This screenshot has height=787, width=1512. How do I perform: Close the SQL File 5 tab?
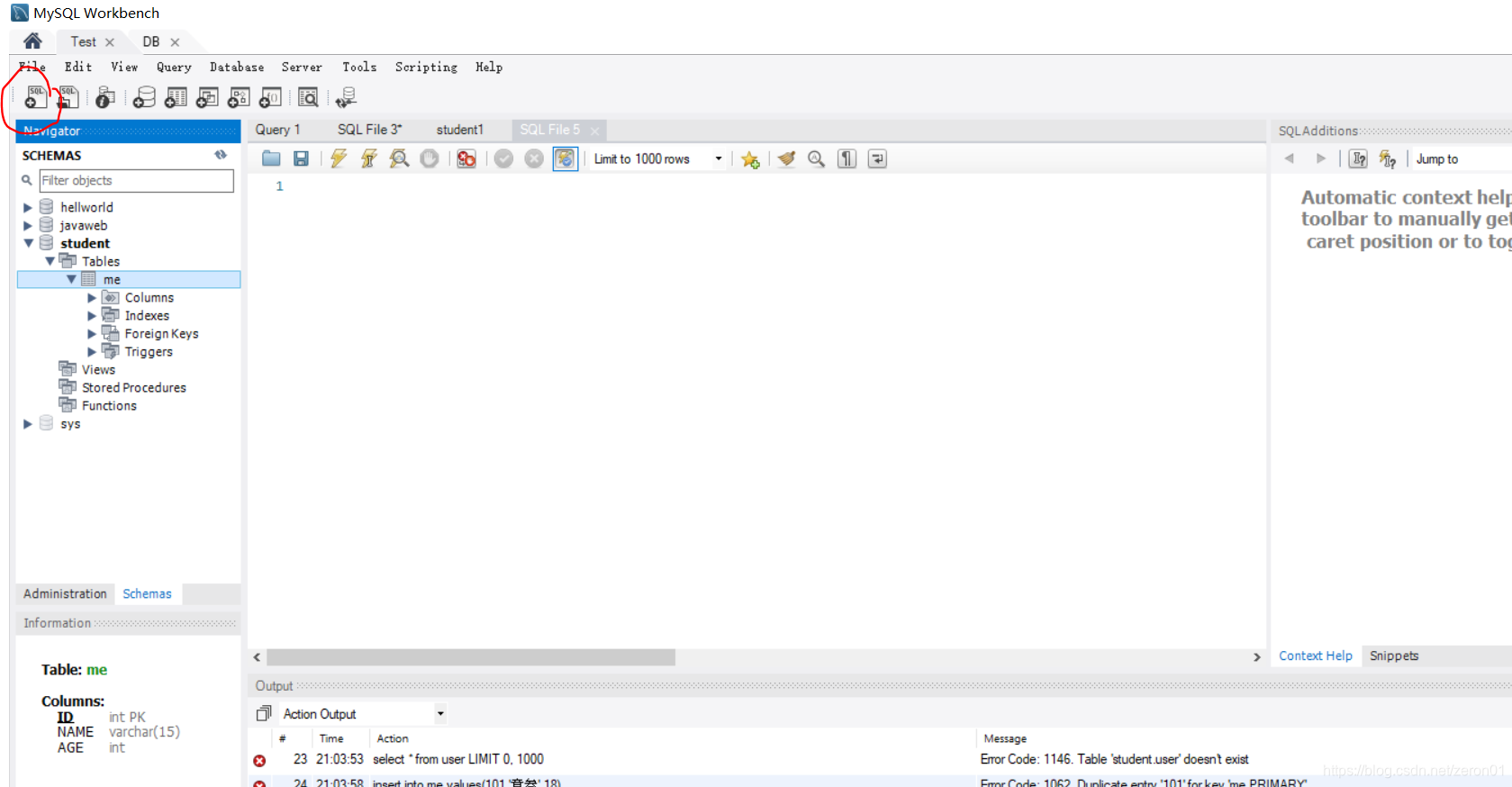594,131
